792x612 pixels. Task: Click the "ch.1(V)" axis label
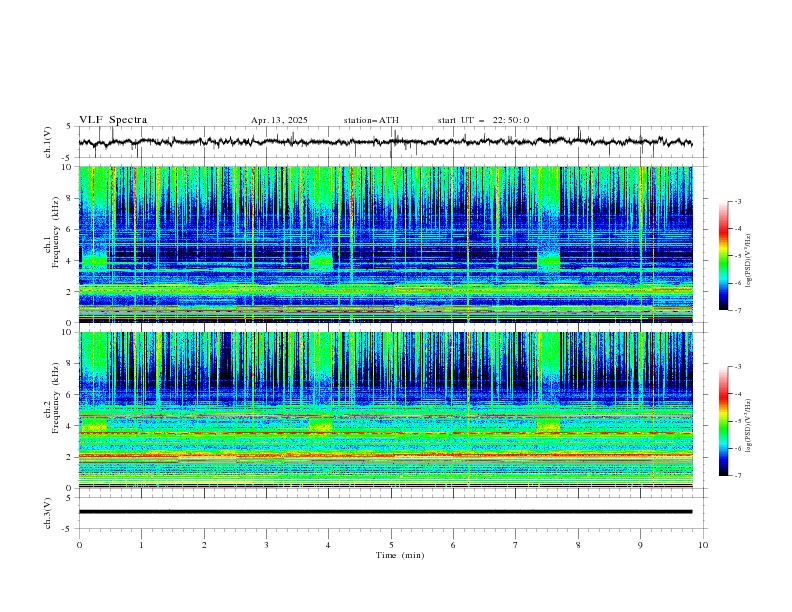(48, 142)
